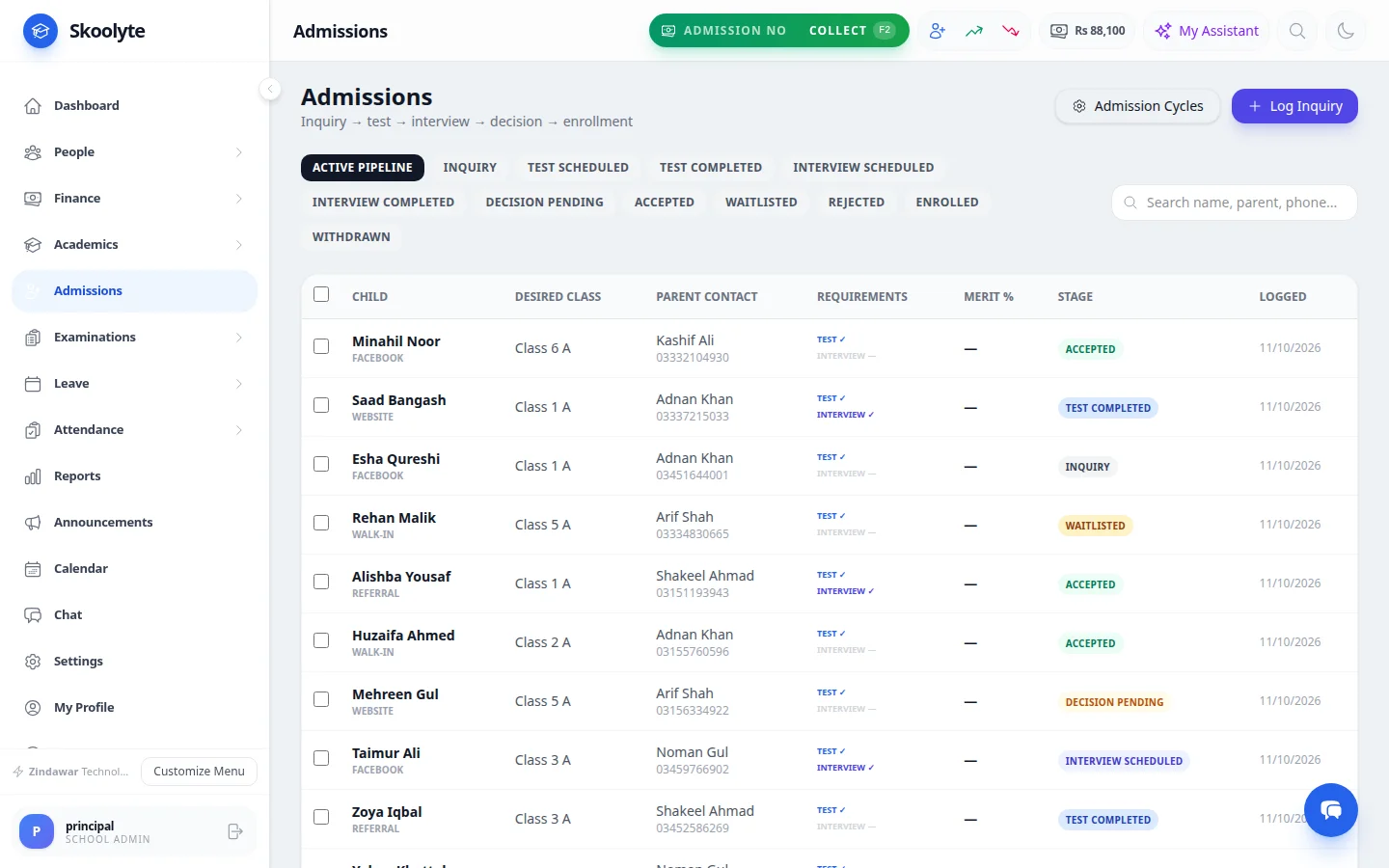Show the Enrolled tab
The image size is (1389, 868).
(947, 203)
